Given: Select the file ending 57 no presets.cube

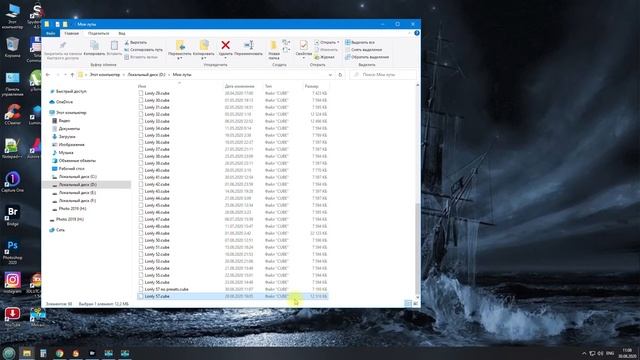Looking at the screenshot, I should pyautogui.click(x=233, y=289).
